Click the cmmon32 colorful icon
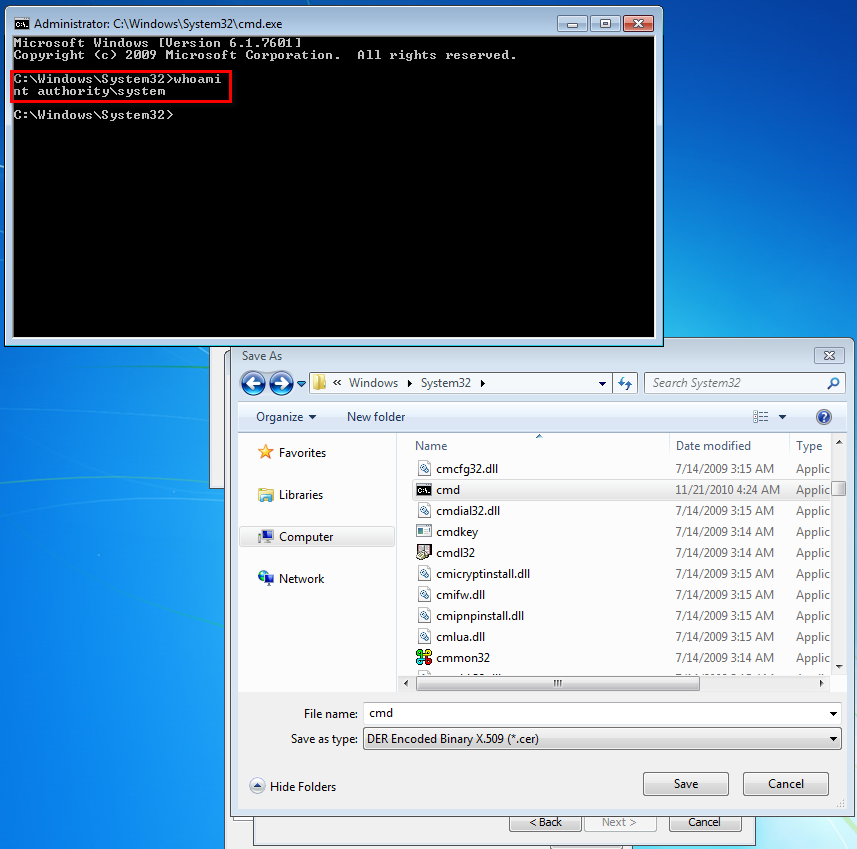 tap(424, 657)
